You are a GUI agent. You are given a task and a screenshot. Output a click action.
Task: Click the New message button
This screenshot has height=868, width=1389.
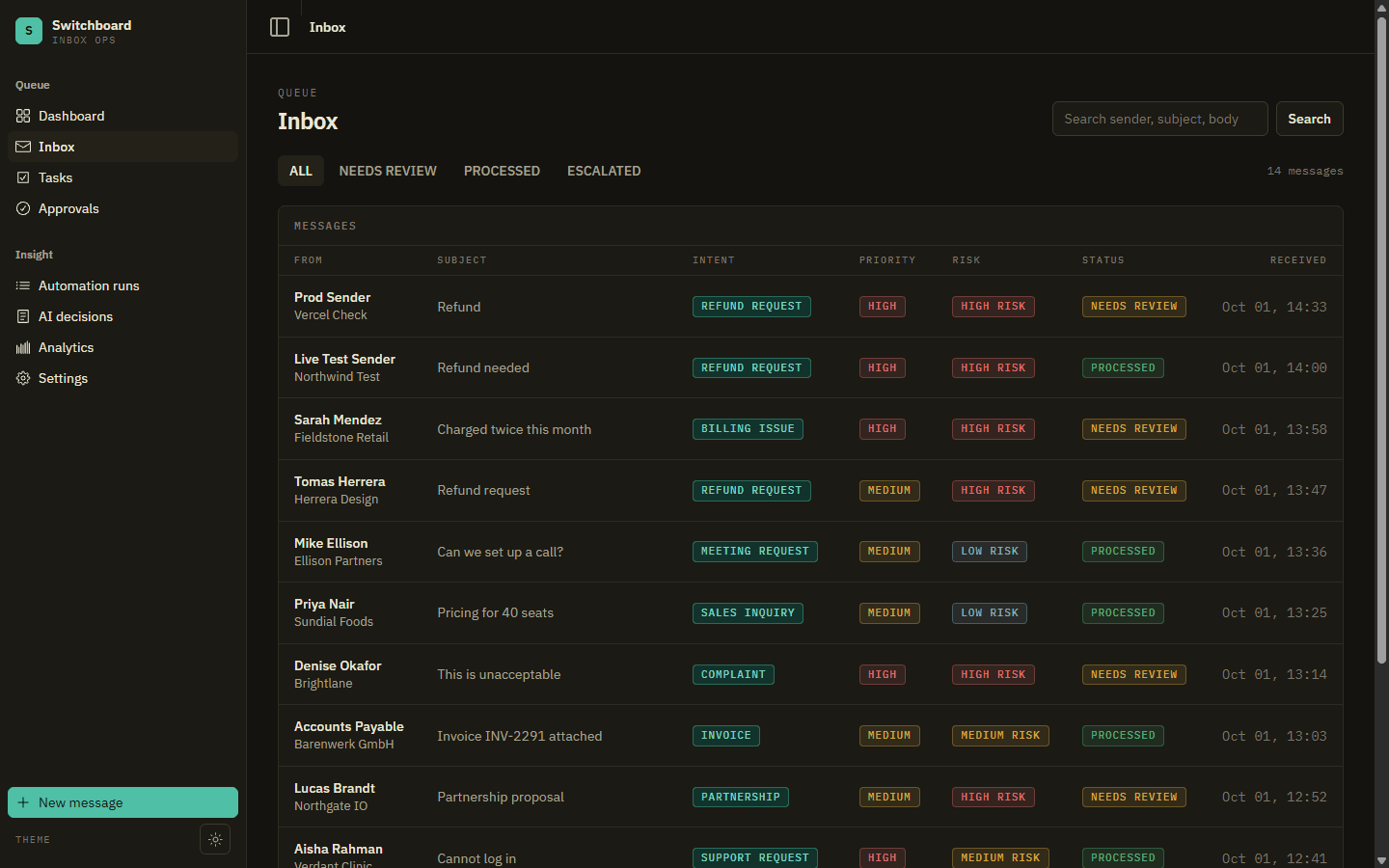[x=123, y=802]
